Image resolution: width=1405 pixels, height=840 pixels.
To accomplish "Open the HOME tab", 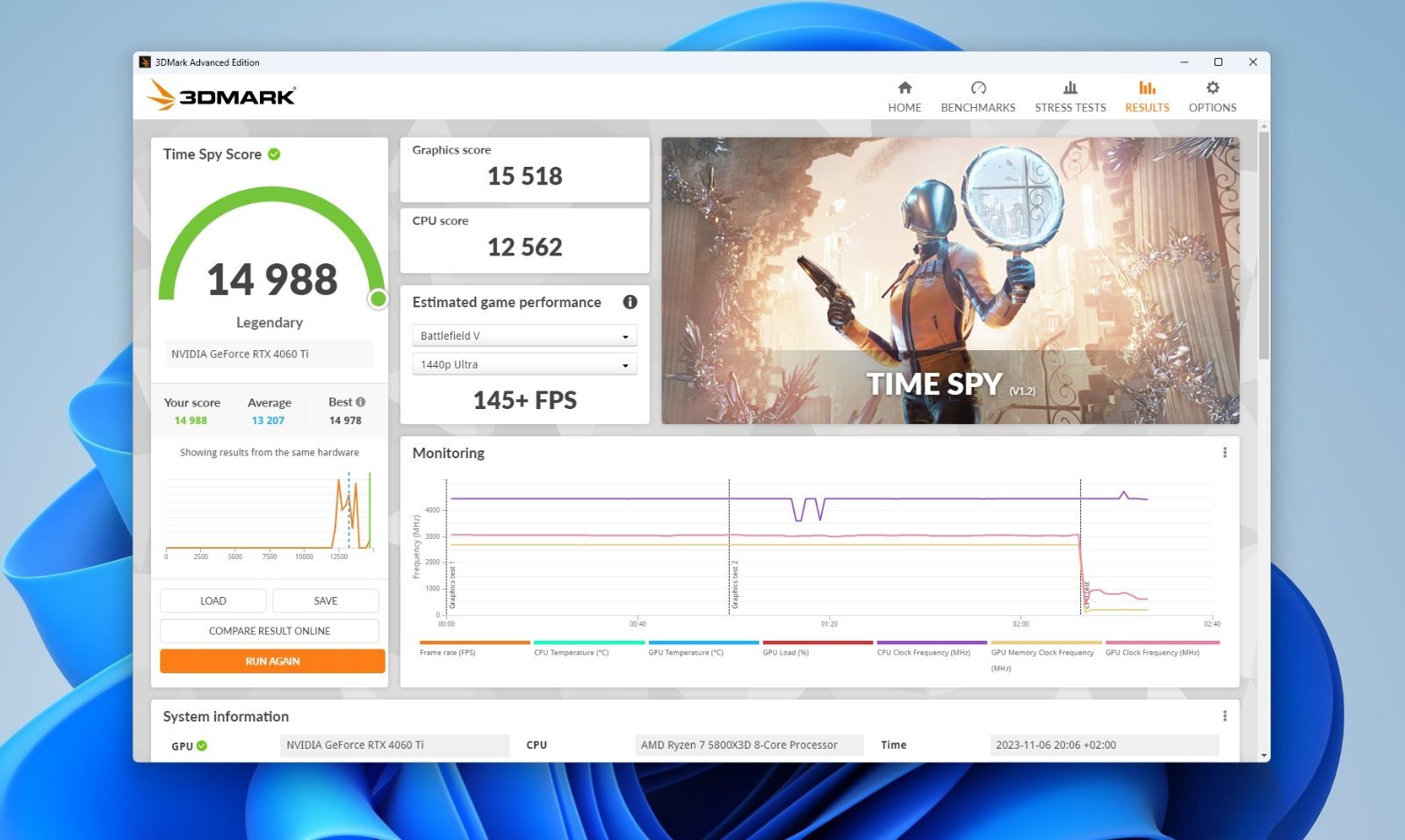I will click(x=904, y=97).
